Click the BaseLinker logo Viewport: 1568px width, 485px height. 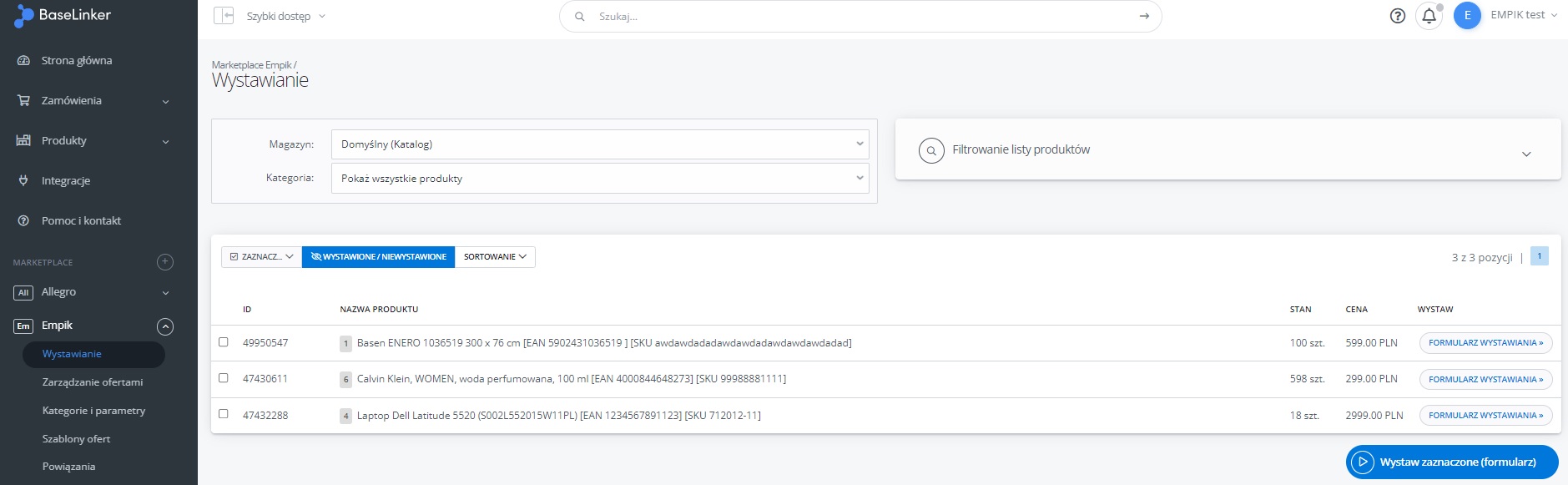coord(63,16)
